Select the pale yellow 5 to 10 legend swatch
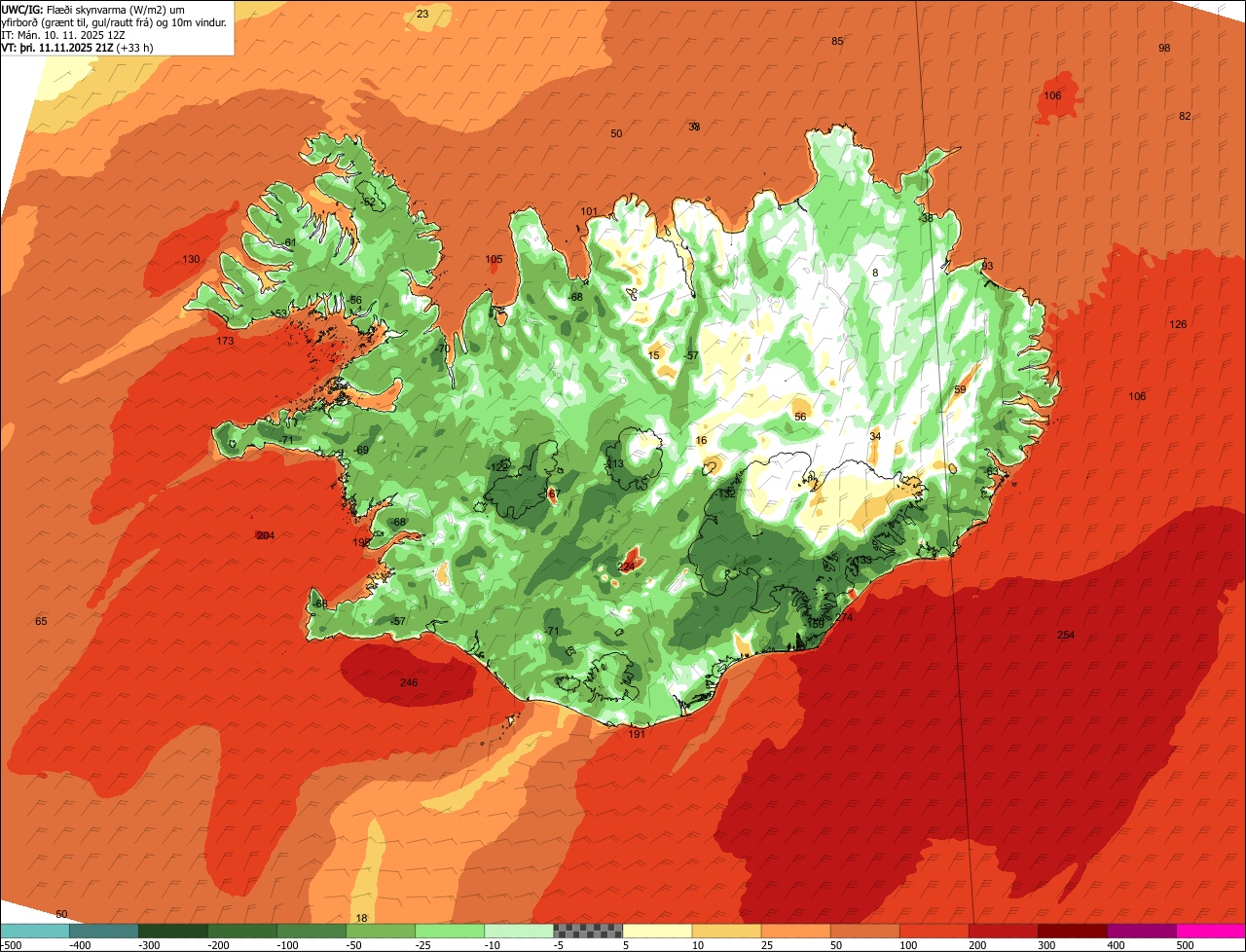 [x=657, y=931]
